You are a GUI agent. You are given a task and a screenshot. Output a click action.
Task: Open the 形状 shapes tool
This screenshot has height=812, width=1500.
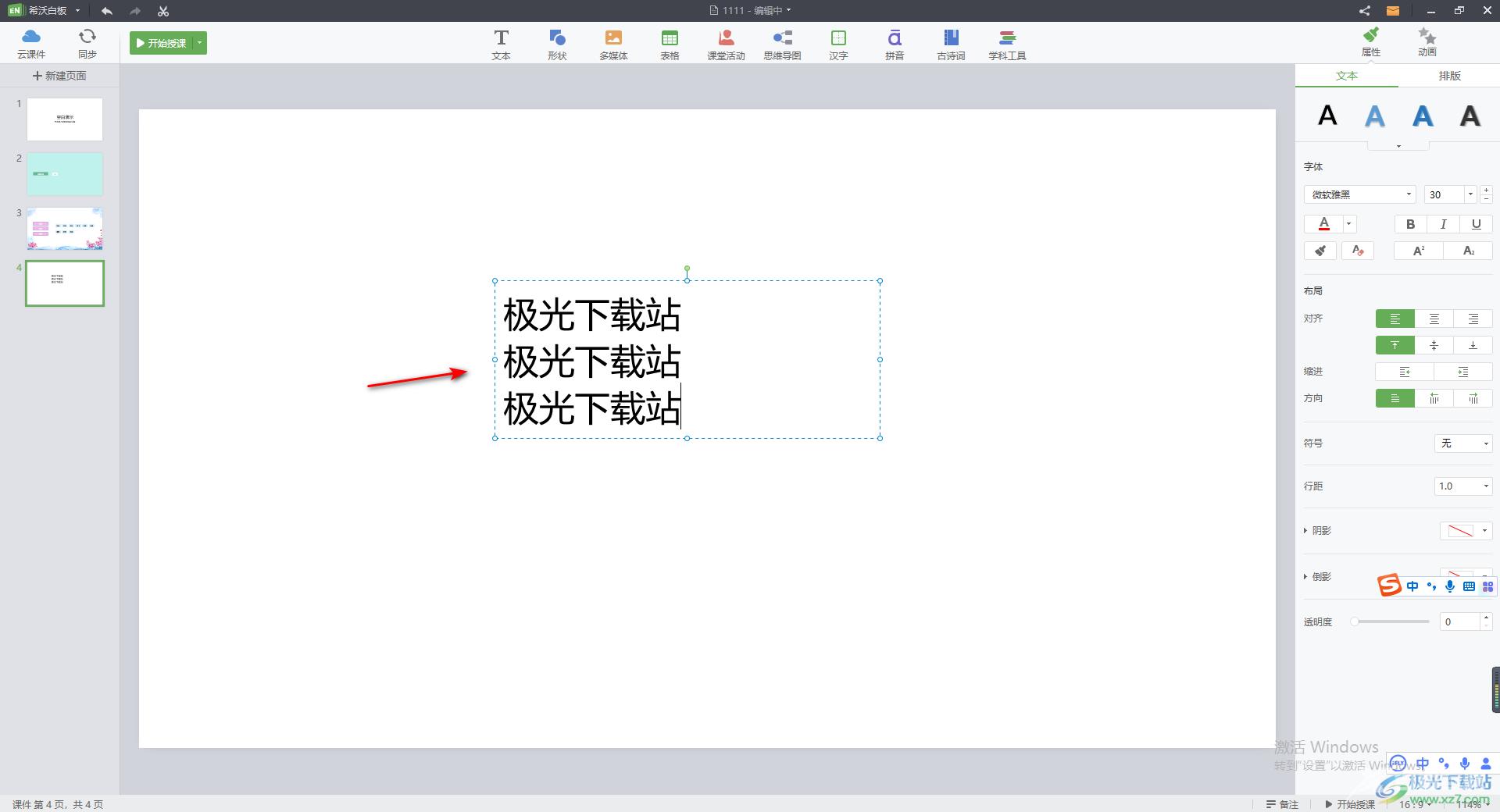coord(557,45)
